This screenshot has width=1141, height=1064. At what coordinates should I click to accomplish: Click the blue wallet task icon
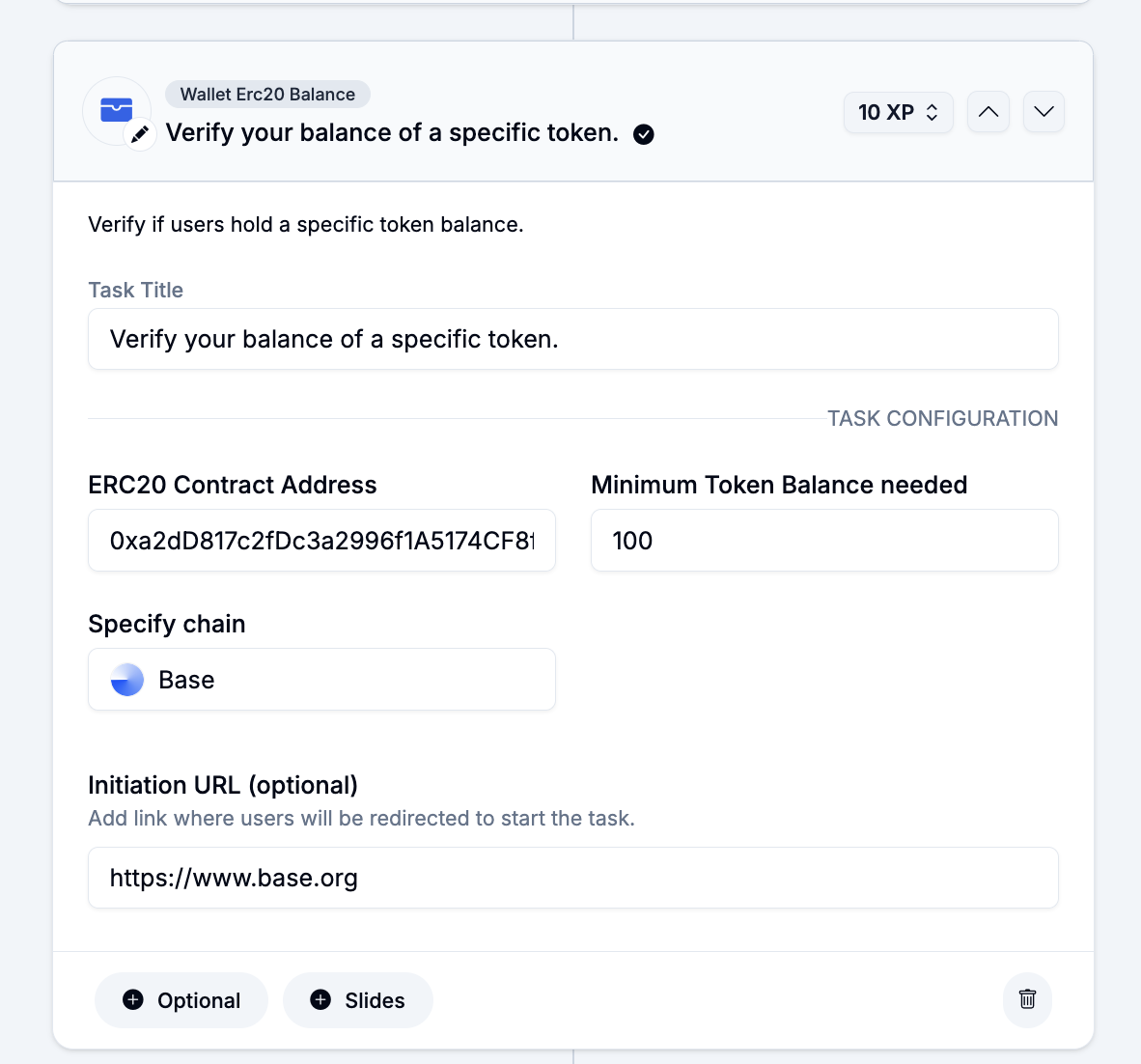[116, 110]
